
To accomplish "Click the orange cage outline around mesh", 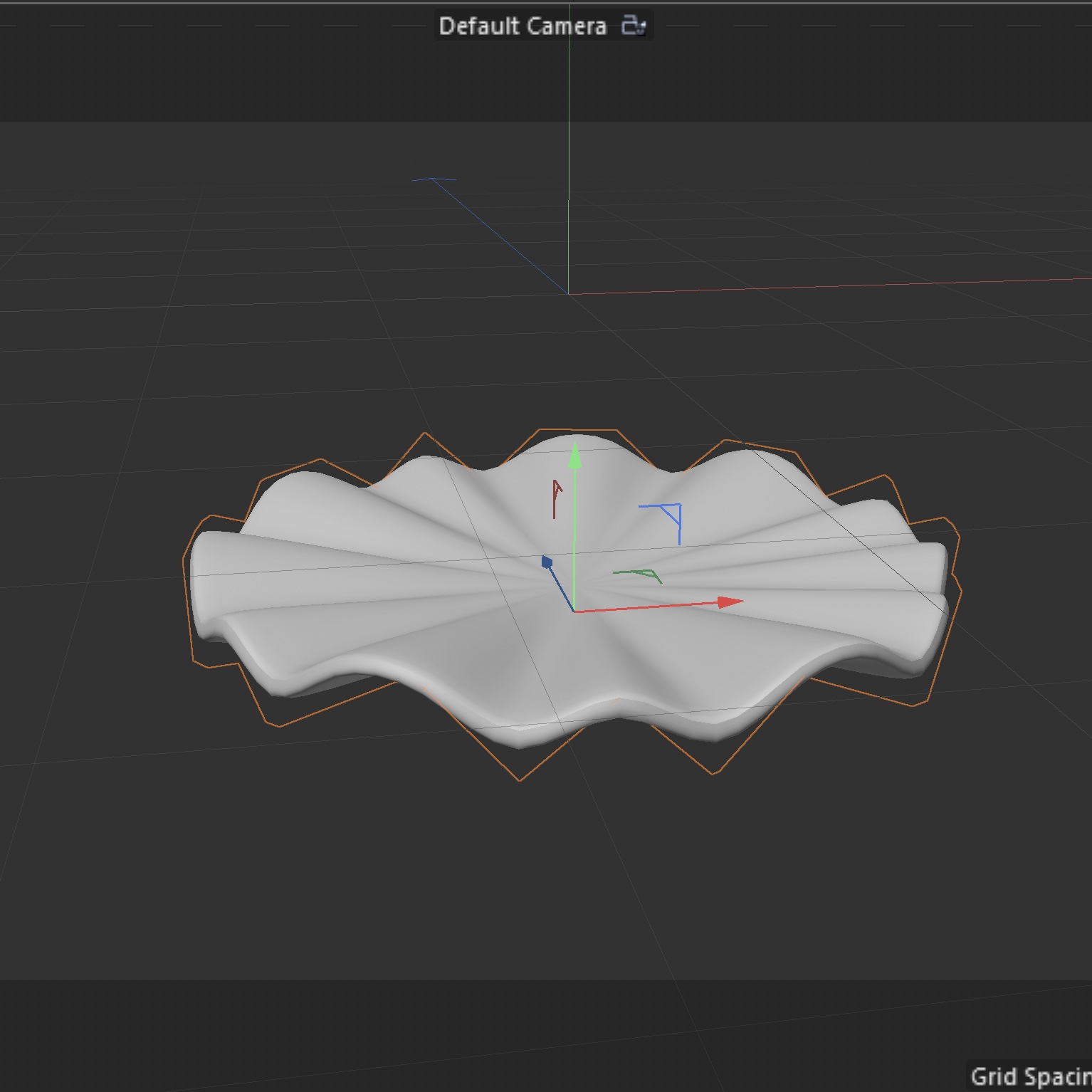I will [x=520, y=780].
